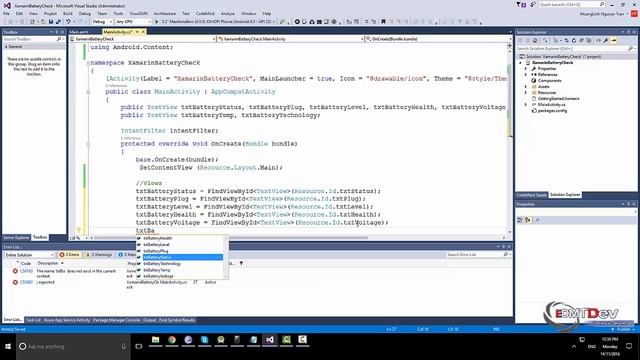Click the first error code link
This screenshot has width=640, height=360.
pyautogui.click(x=26, y=271)
